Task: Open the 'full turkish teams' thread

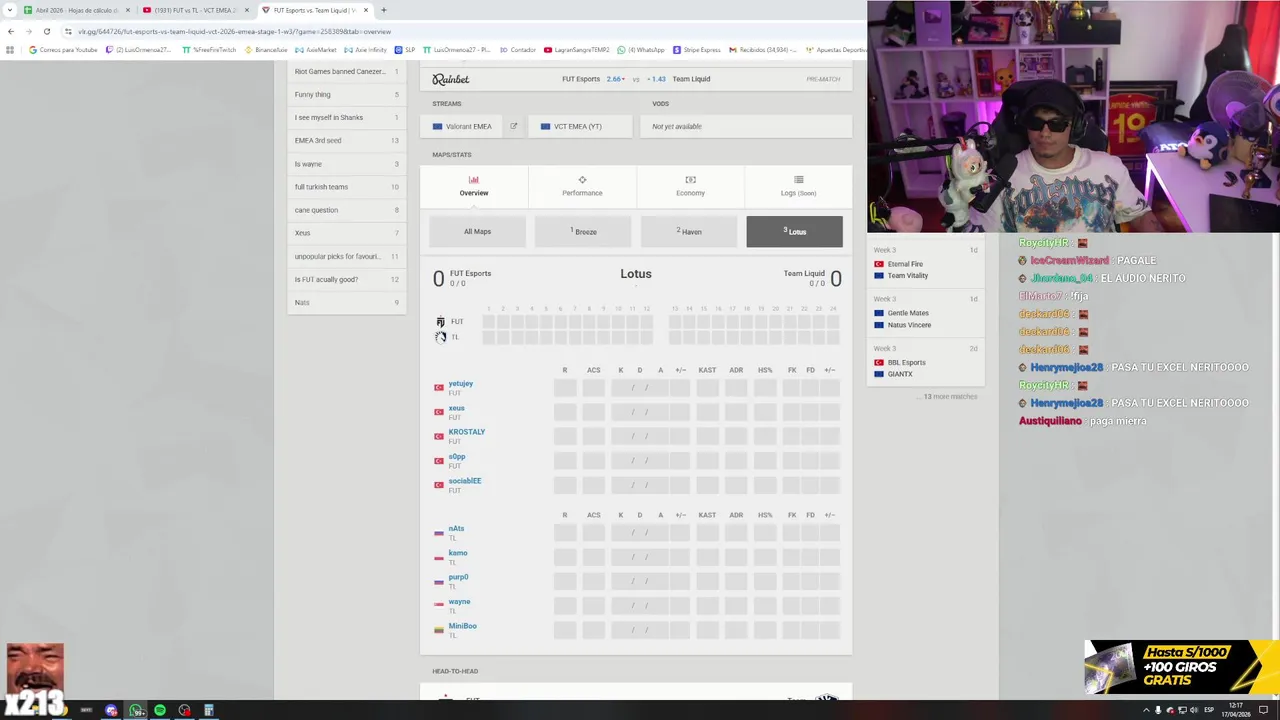Action: [x=347, y=187]
